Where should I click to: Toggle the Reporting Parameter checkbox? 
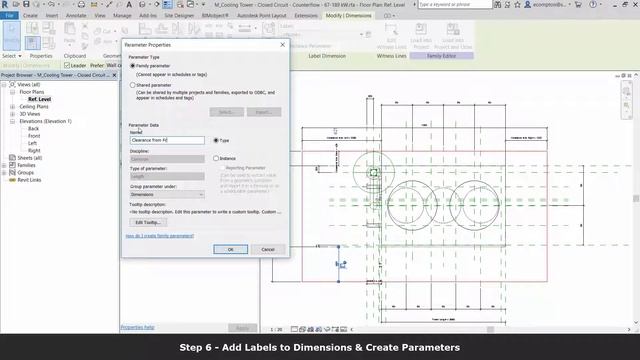(x=222, y=168)
